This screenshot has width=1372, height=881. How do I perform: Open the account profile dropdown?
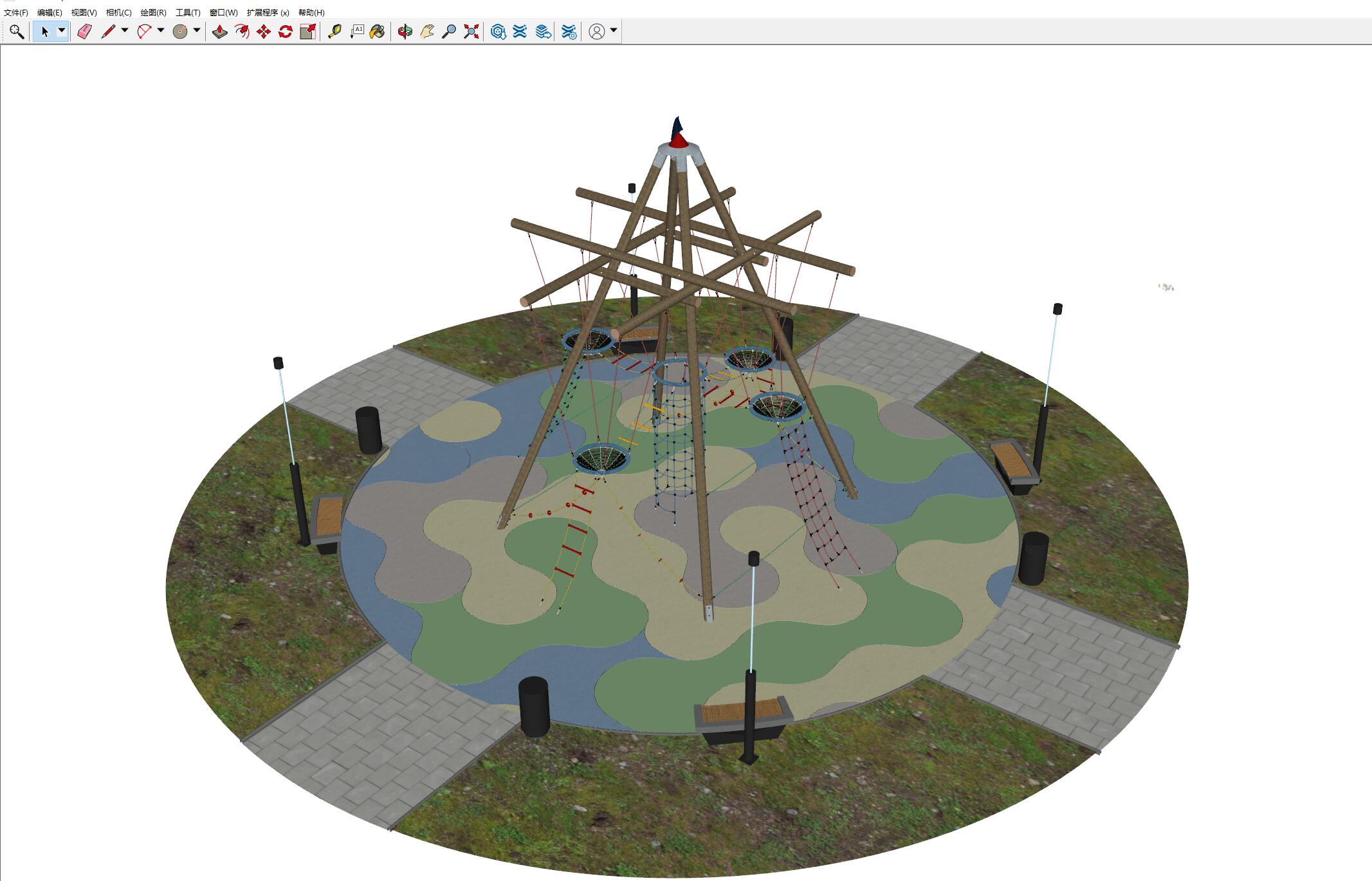click(614, 30)
